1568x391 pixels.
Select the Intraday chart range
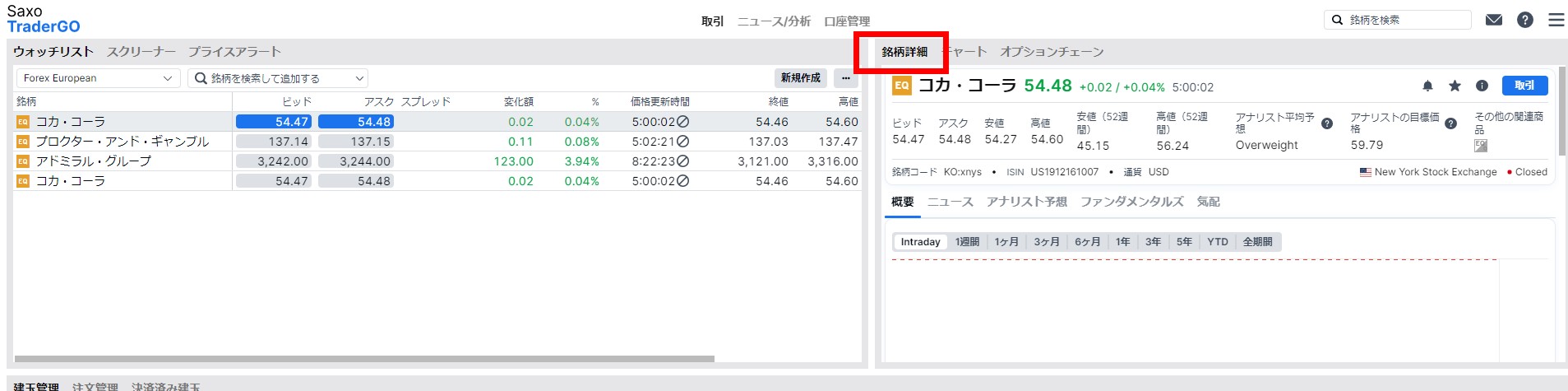click(920, 242)
